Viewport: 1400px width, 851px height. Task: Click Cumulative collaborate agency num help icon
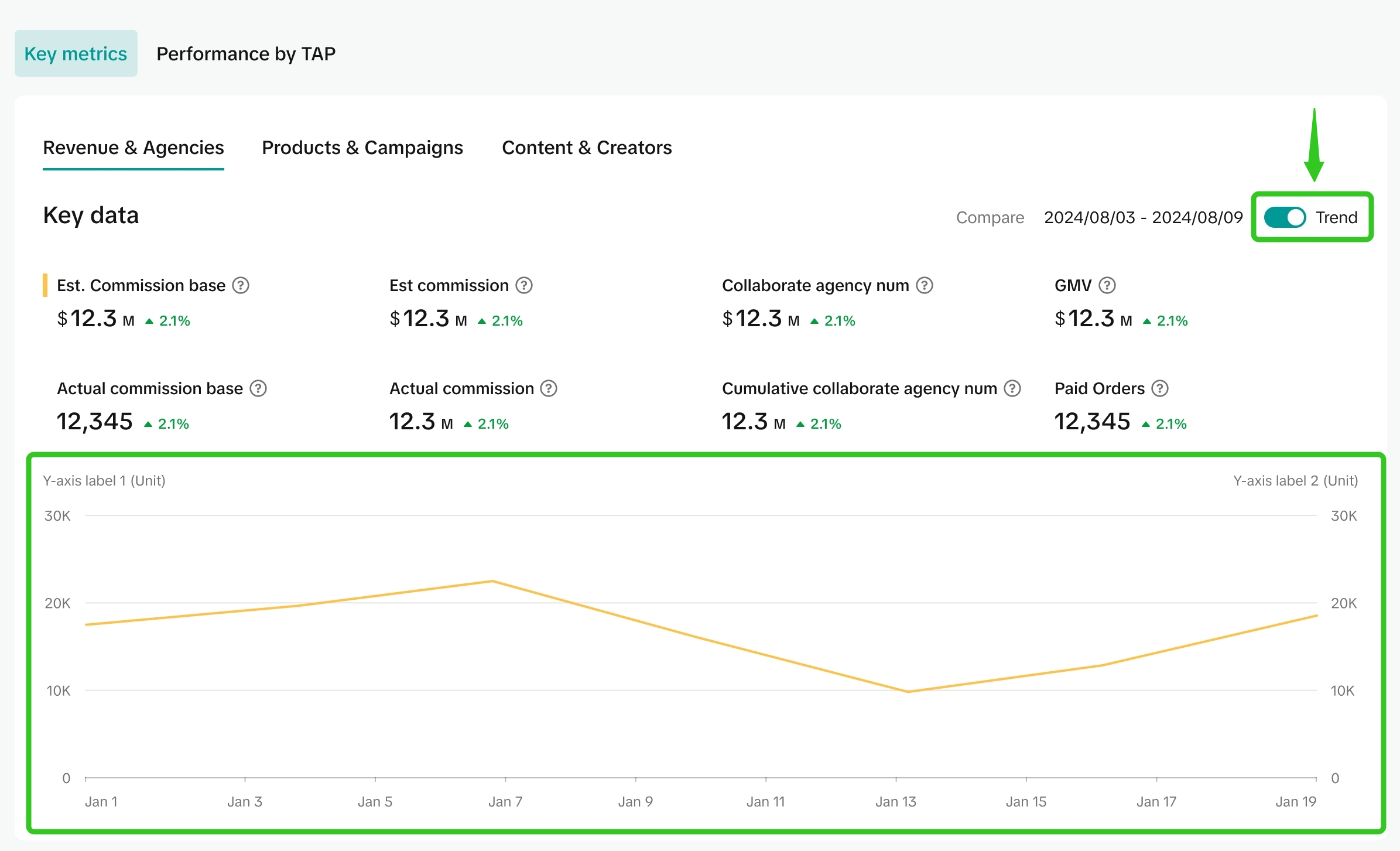[x=1012, y=388]
